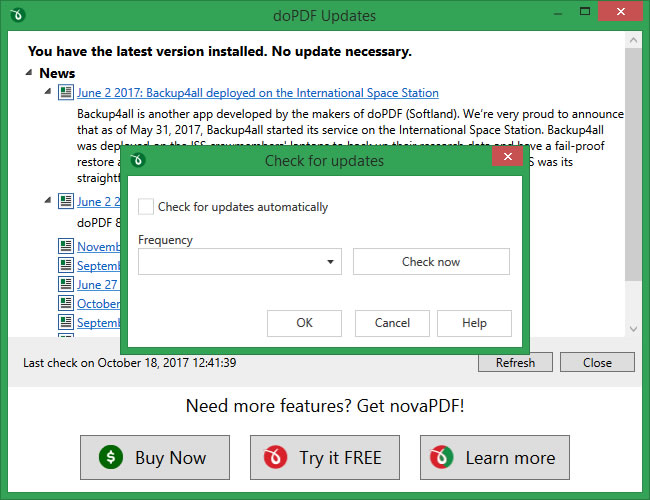Image resolution: width=650 pixels, height=500 pixels.
Task: Click news icon beside first September item
Action: pyautogui.click(x=65, y=265)
